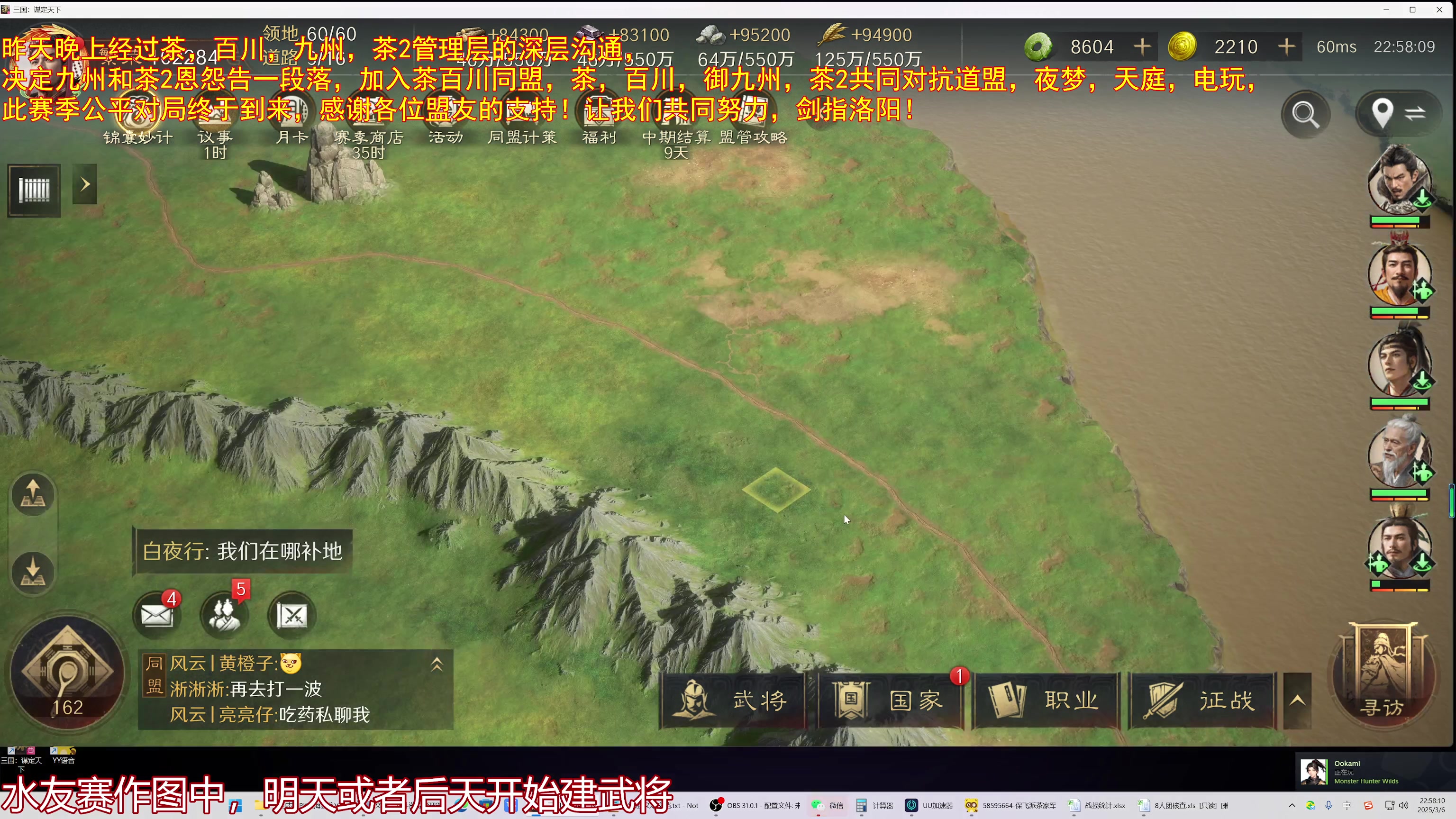Viewport: 1456px width, 819px height.
Task: Open UU加速器 from taskbar
Action: tap(929, 805)
